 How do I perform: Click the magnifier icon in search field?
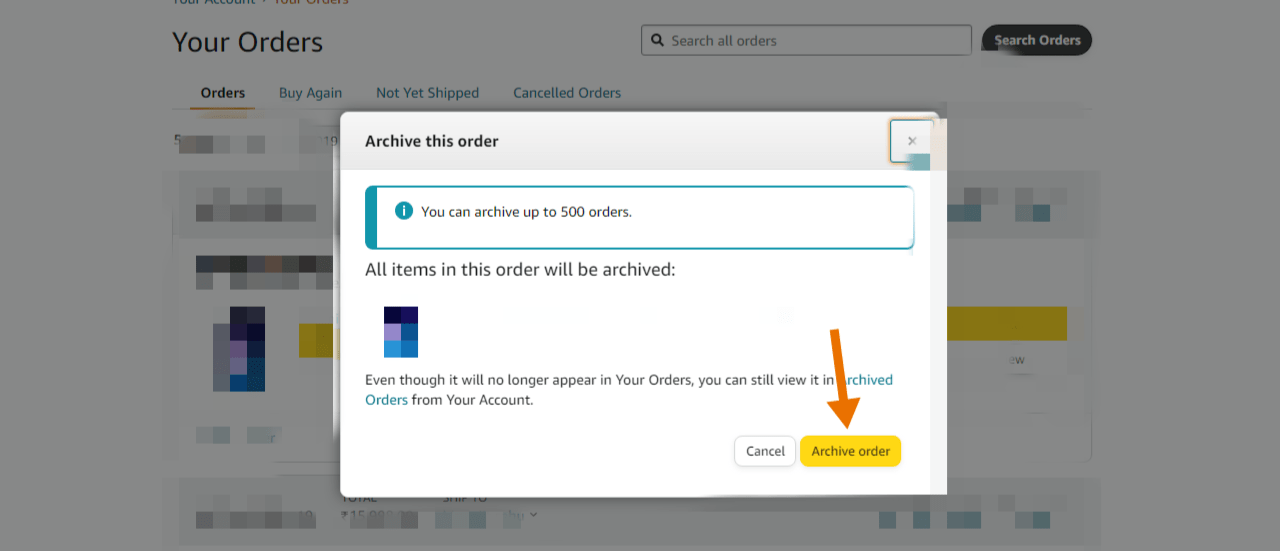657,41
